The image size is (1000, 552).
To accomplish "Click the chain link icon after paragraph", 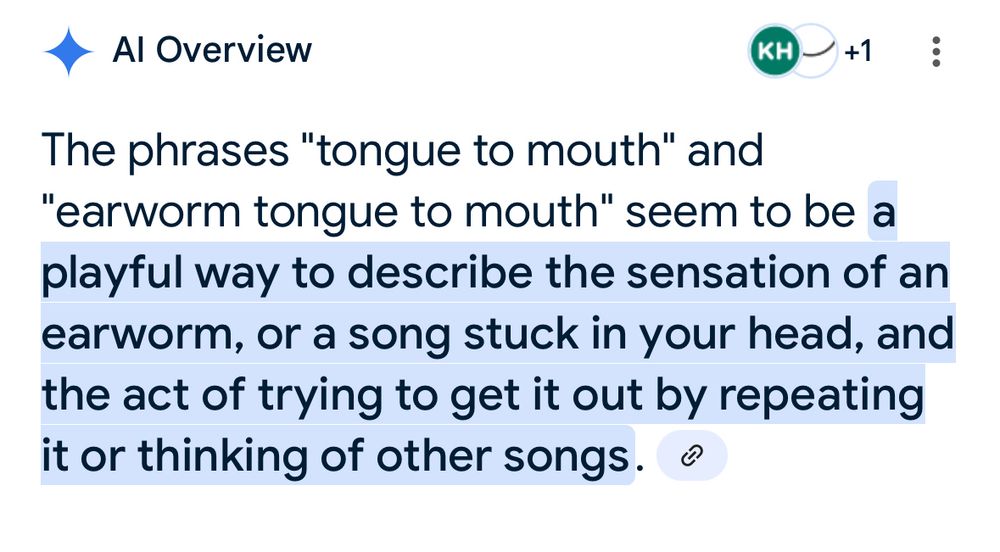I will click(x=692, y=456).
